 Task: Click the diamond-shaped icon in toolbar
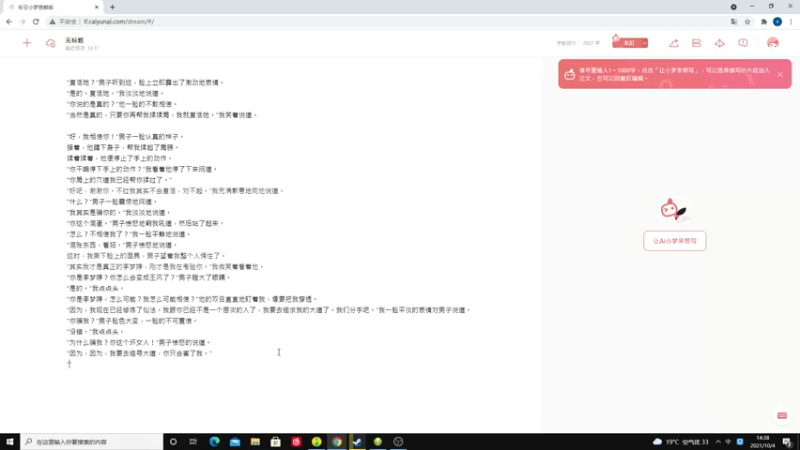[719, 43]
